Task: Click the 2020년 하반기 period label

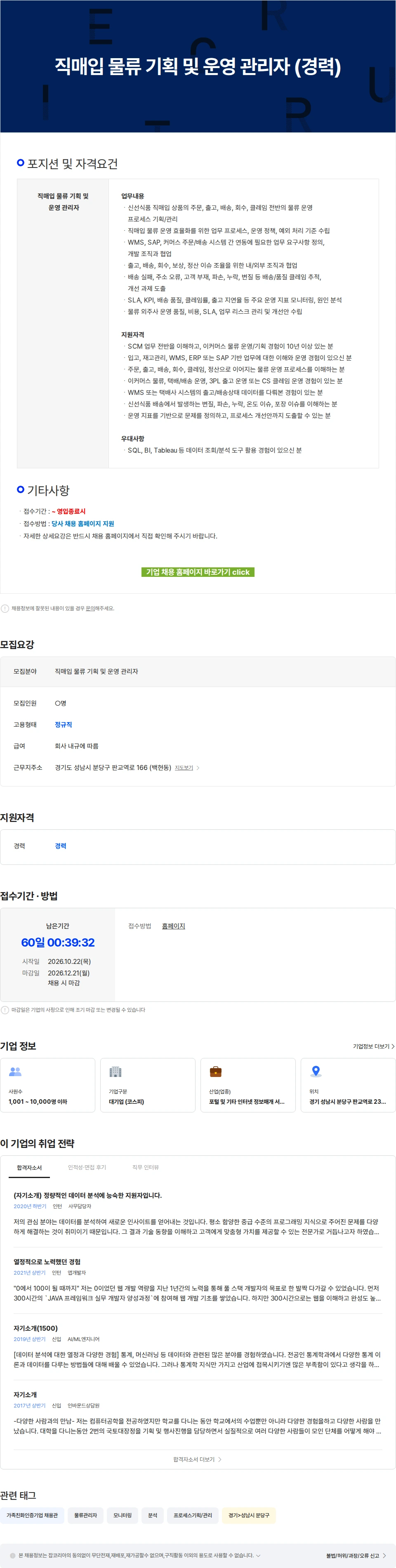Action: [30, 1207]
